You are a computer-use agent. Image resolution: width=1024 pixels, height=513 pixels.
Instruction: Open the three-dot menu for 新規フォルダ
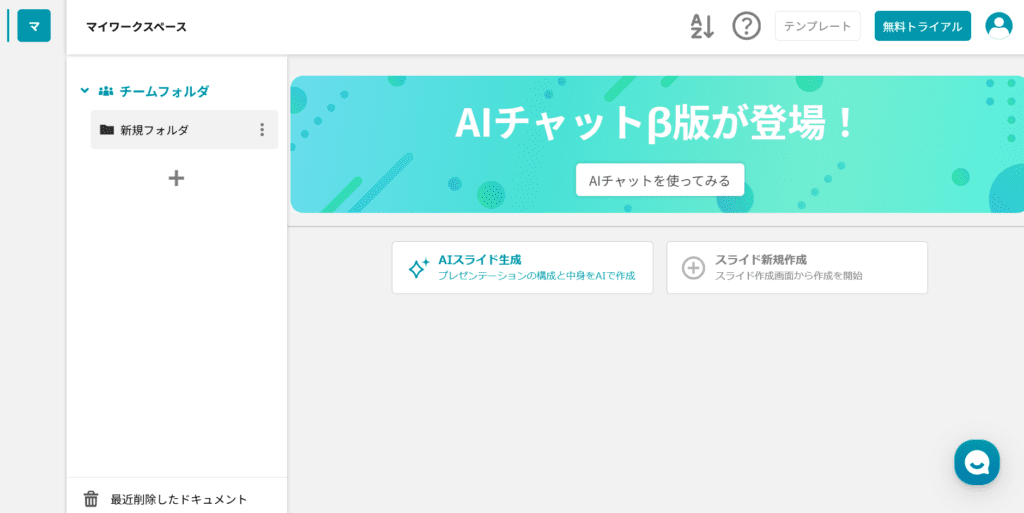click(262, 130)
